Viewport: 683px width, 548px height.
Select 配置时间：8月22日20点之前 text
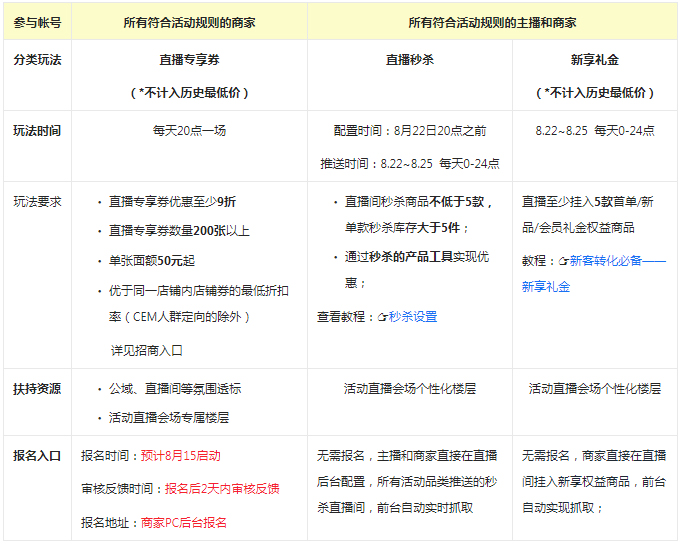pos(410,131)
